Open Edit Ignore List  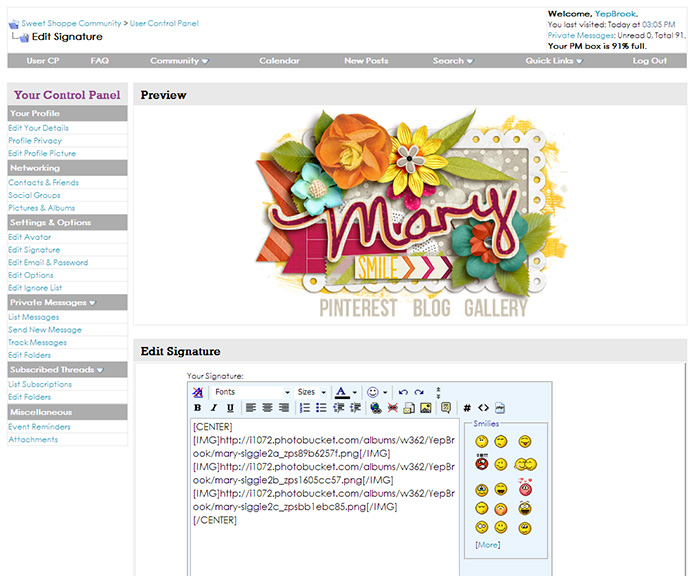(35, 288)
